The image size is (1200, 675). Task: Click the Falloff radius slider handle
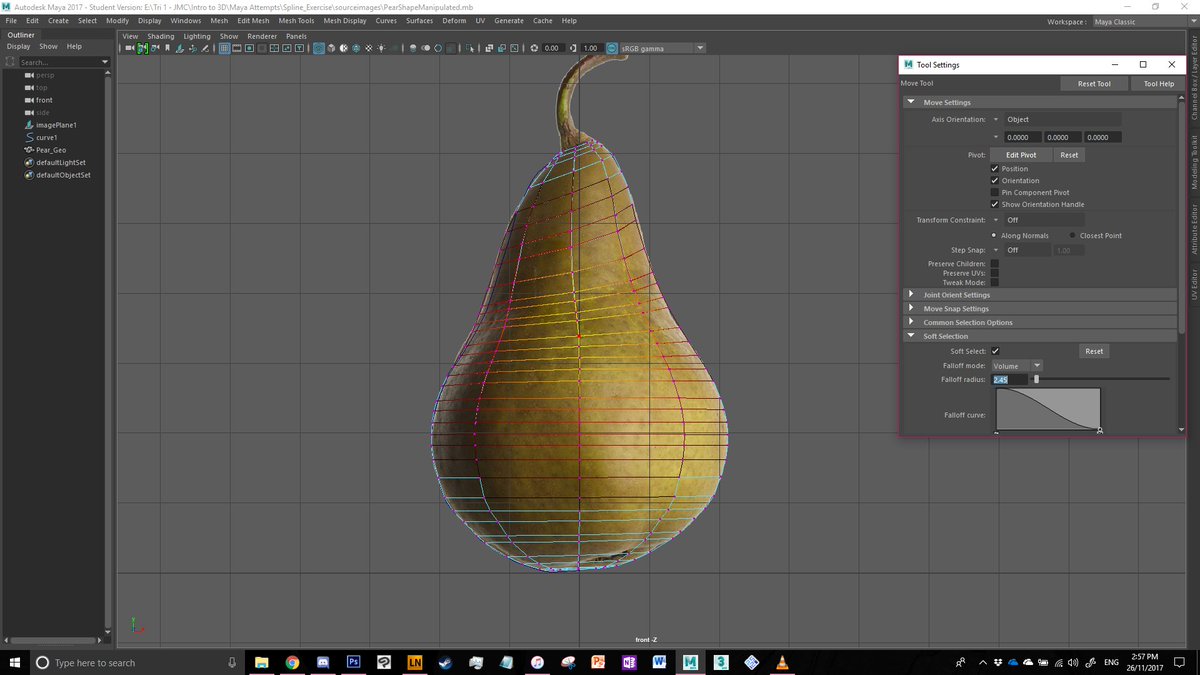coord(1036,380)
